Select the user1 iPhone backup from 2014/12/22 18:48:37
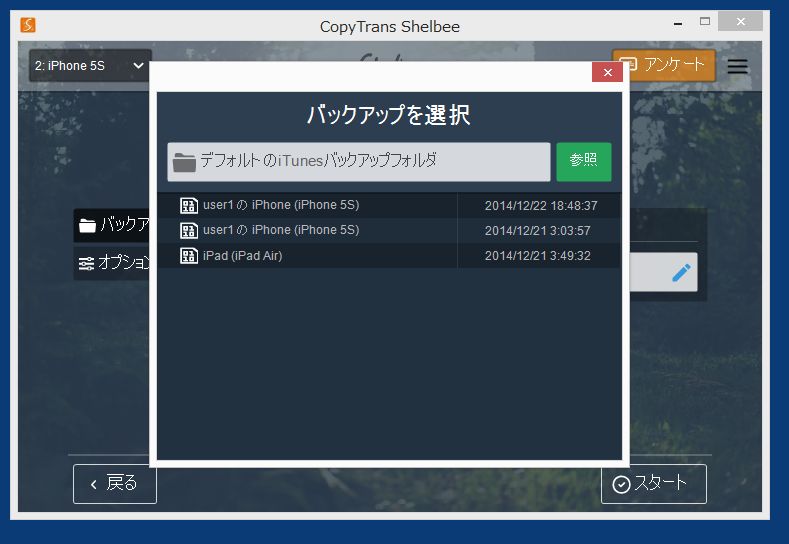Screen dimensions: 789x544 point(389,205)
